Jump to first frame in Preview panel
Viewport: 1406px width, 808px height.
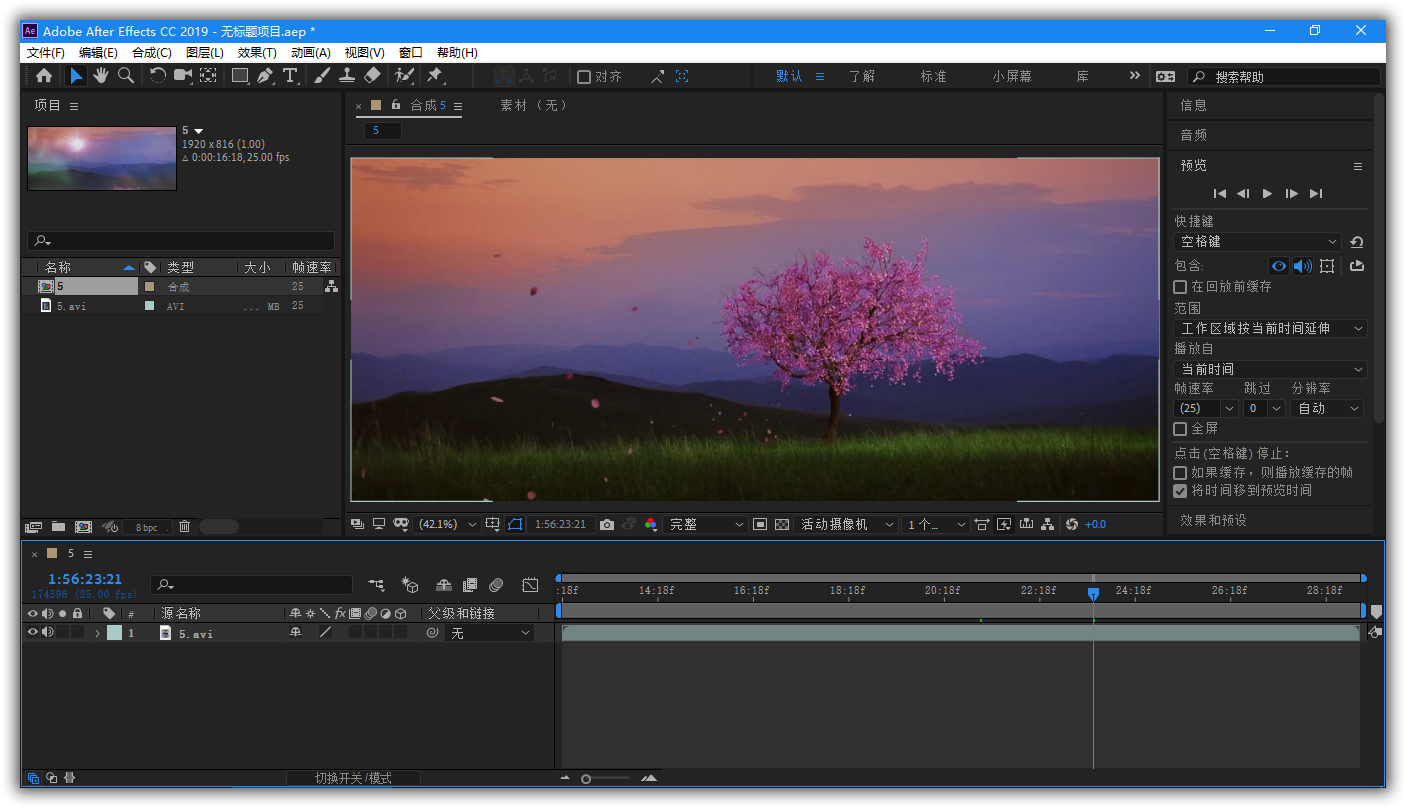1219,193
